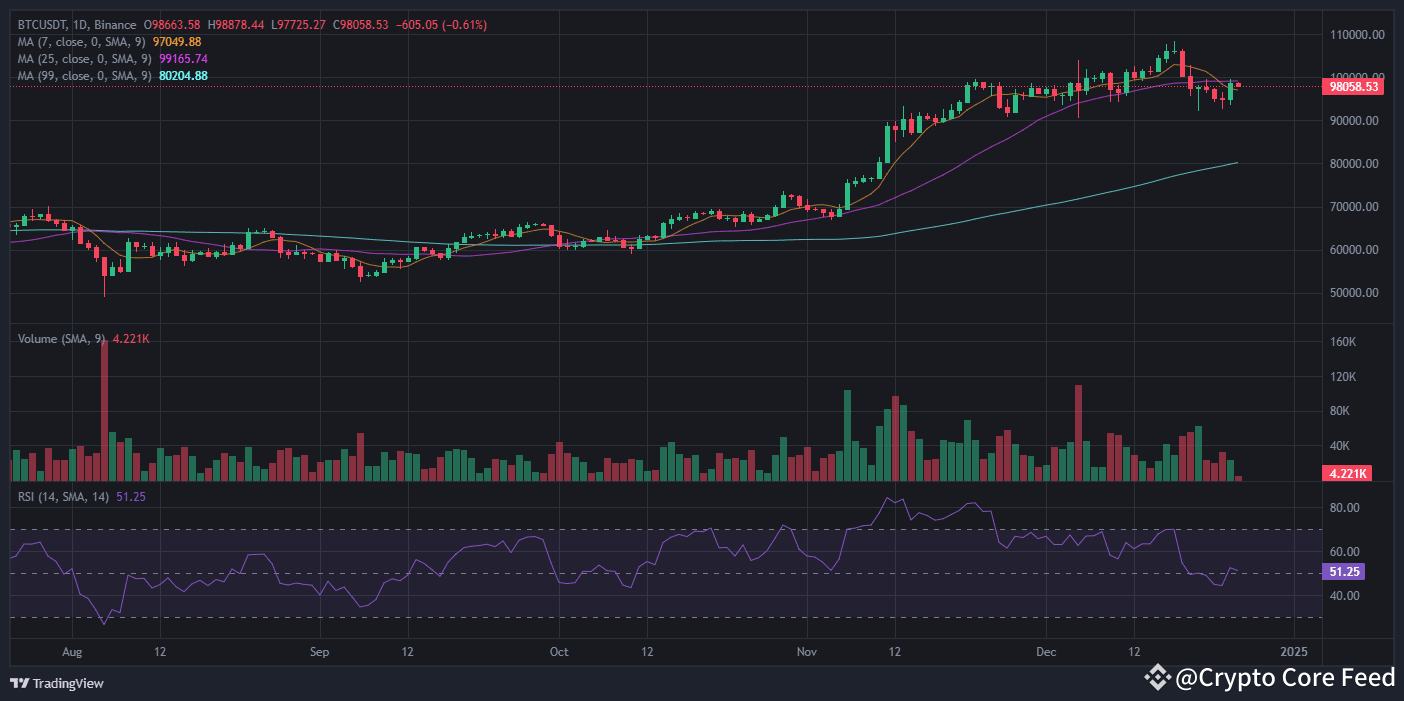The width and height of the screenshot is (1404, 701).
Task: Select the MA (99, close, 0, SMA, 9) legend
Action: [85, 76]
